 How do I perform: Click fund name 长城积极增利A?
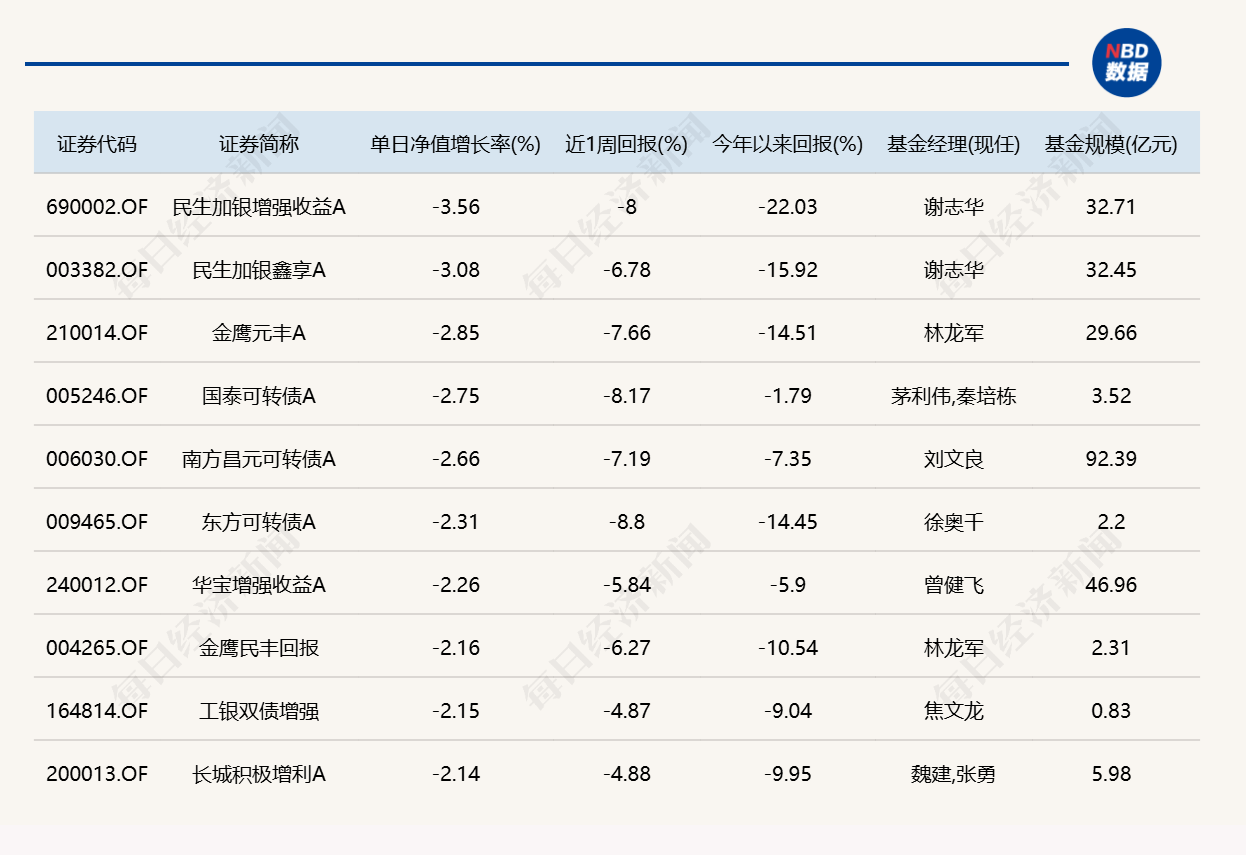coord(259,774)
